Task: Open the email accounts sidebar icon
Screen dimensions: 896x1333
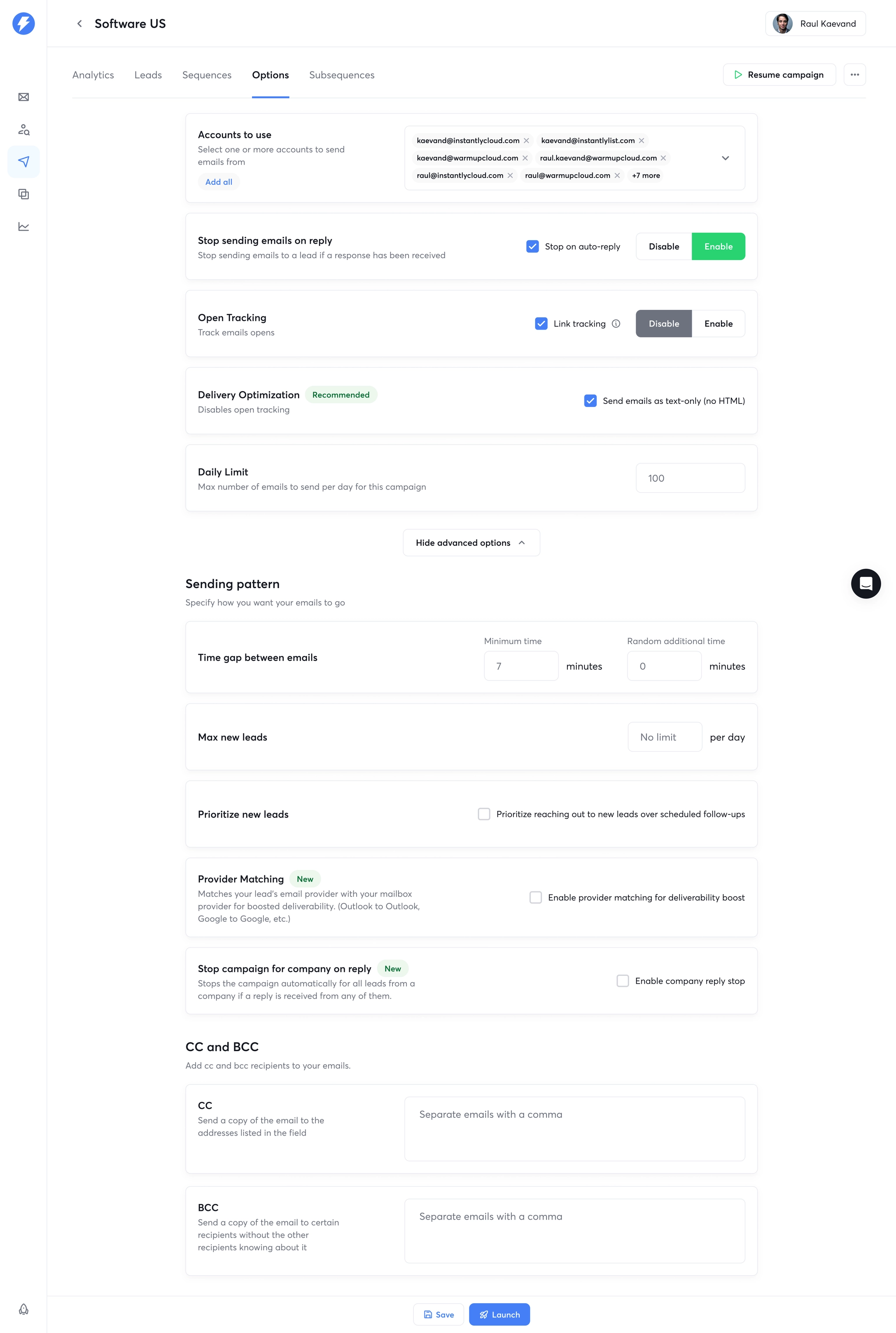Action: point(24,97)
